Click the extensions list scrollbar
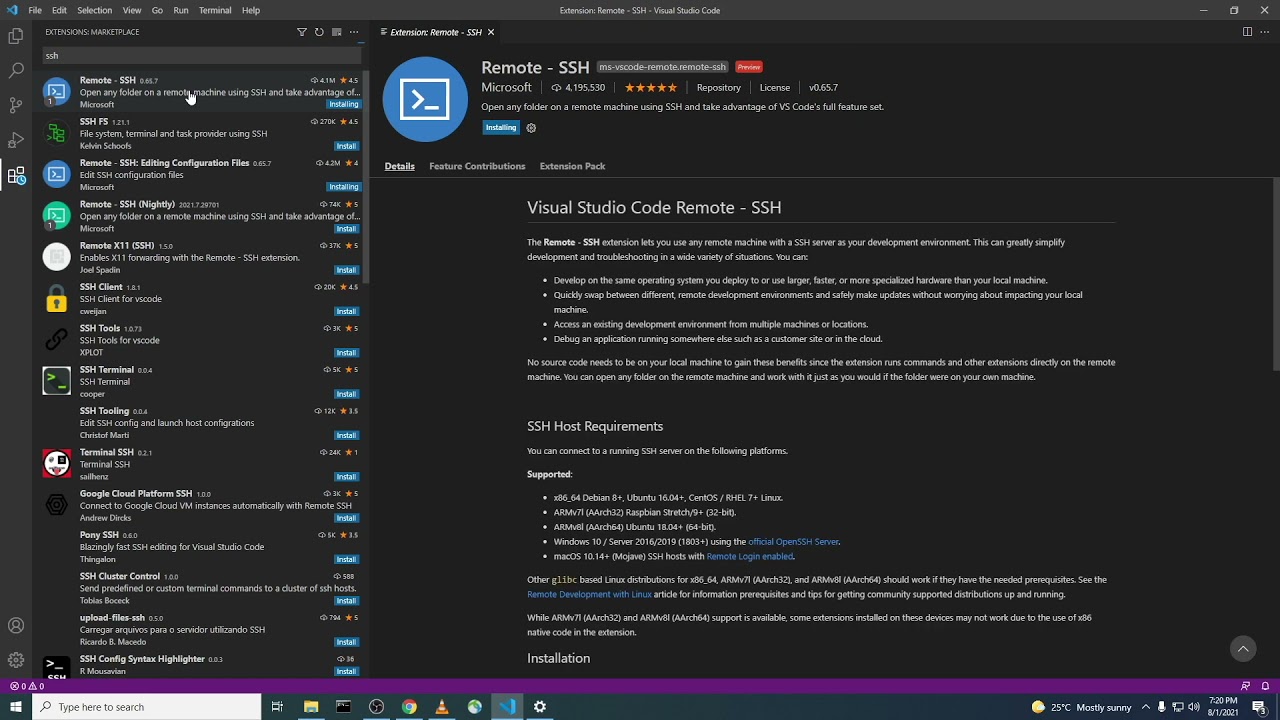This screenshot has width=1280, height=720. (367, 178)
